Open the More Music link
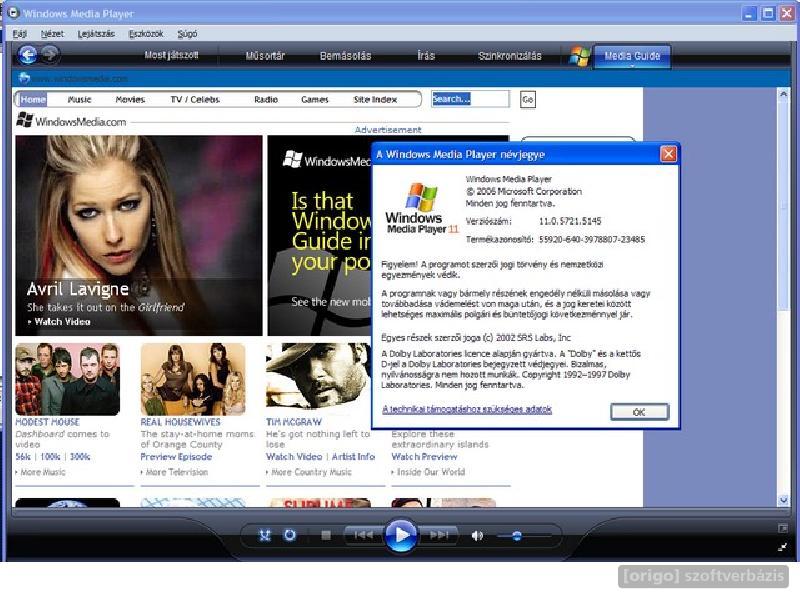The width and height of the screenshot is (800, 600). click(x=42, y=472)
